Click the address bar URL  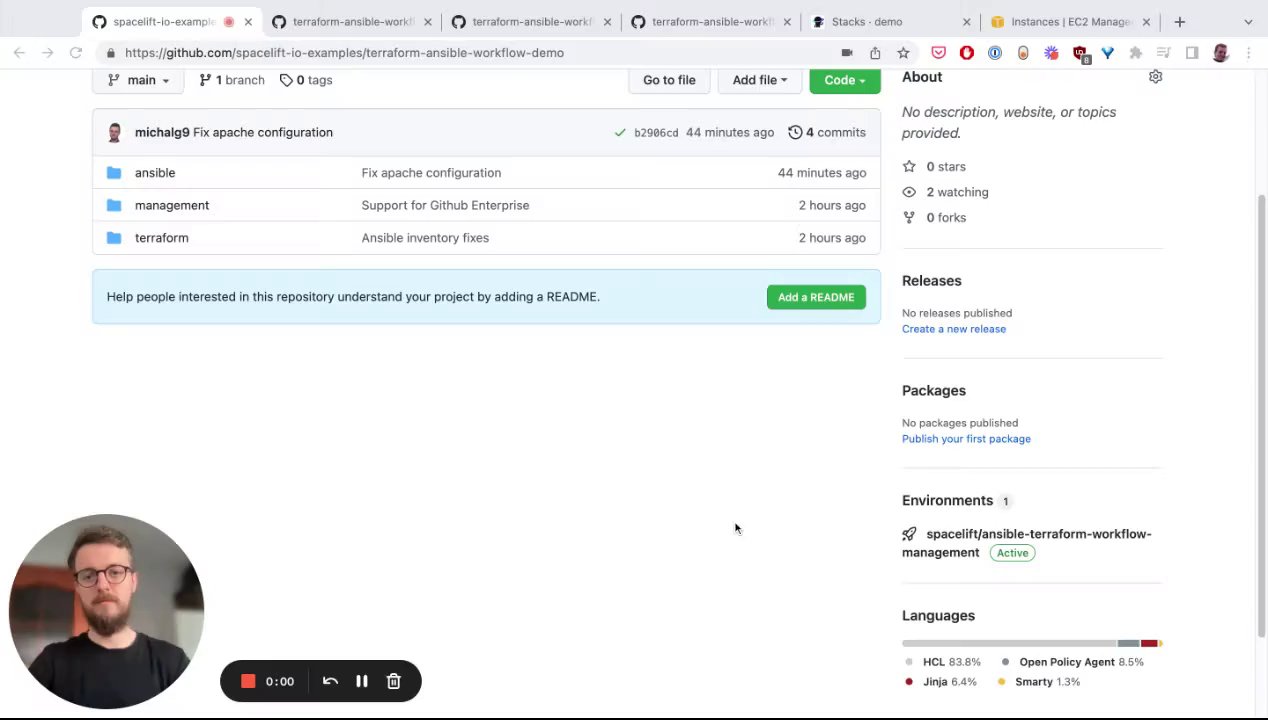click(344, 53)
